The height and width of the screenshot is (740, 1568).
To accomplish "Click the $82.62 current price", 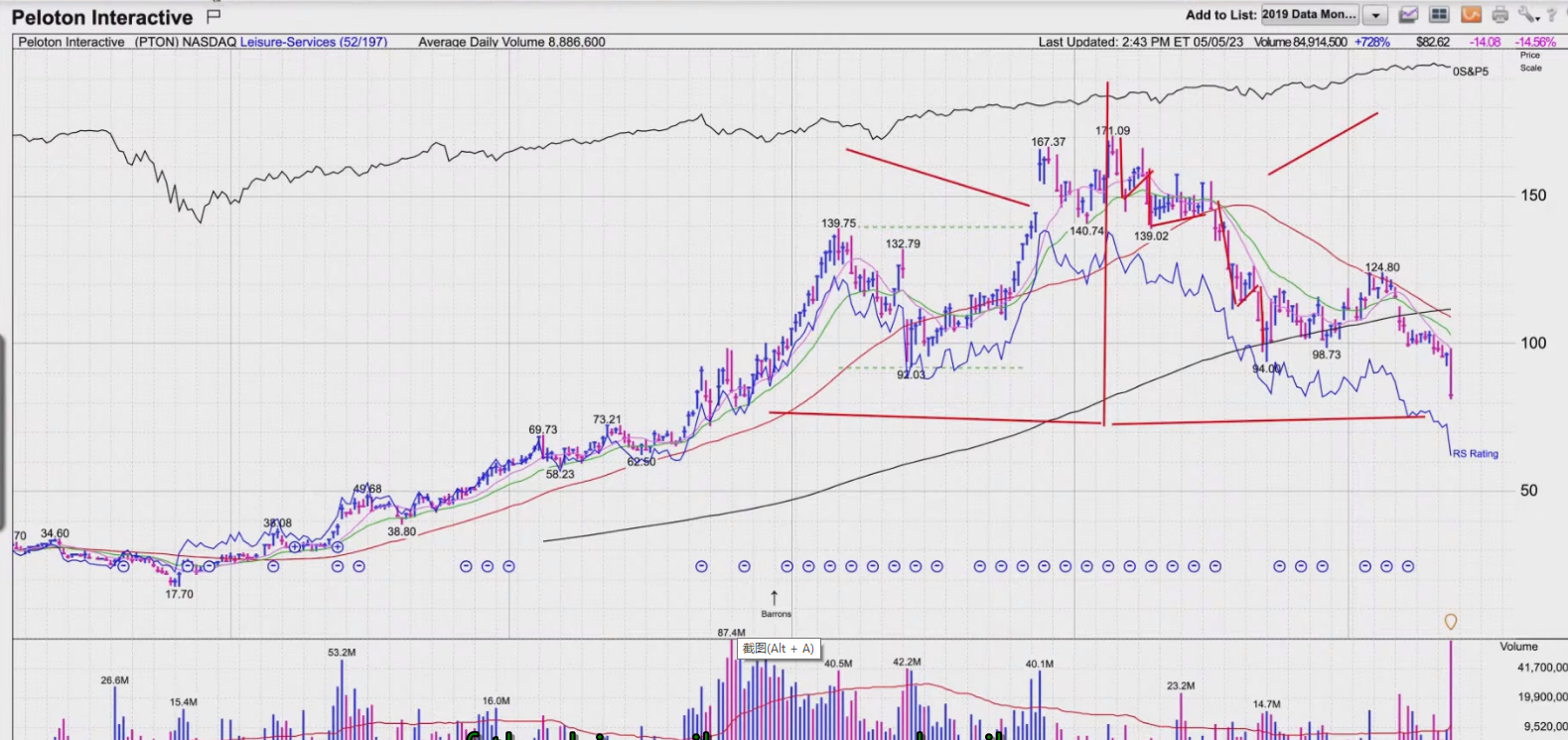I will [1433, 42].
